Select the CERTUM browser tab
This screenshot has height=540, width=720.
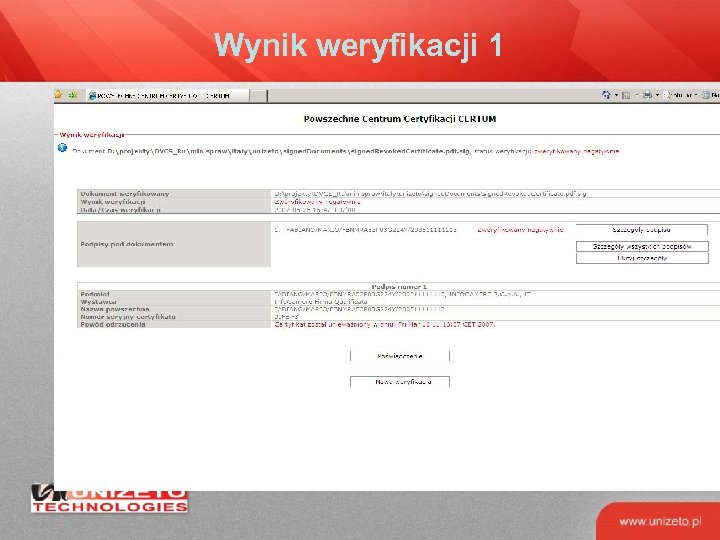click(x=168, y=96)
